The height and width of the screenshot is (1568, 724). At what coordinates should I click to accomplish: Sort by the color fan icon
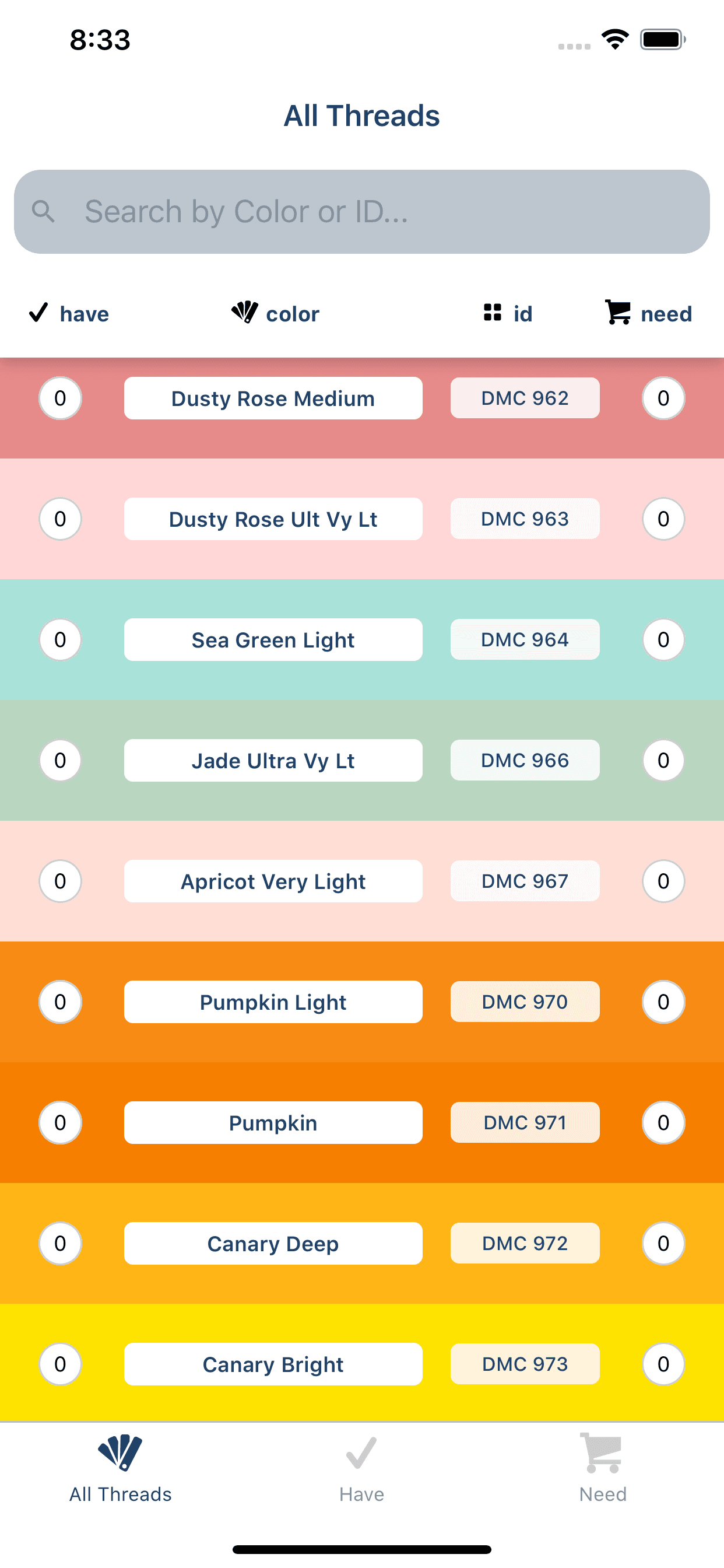coord(245,312)
